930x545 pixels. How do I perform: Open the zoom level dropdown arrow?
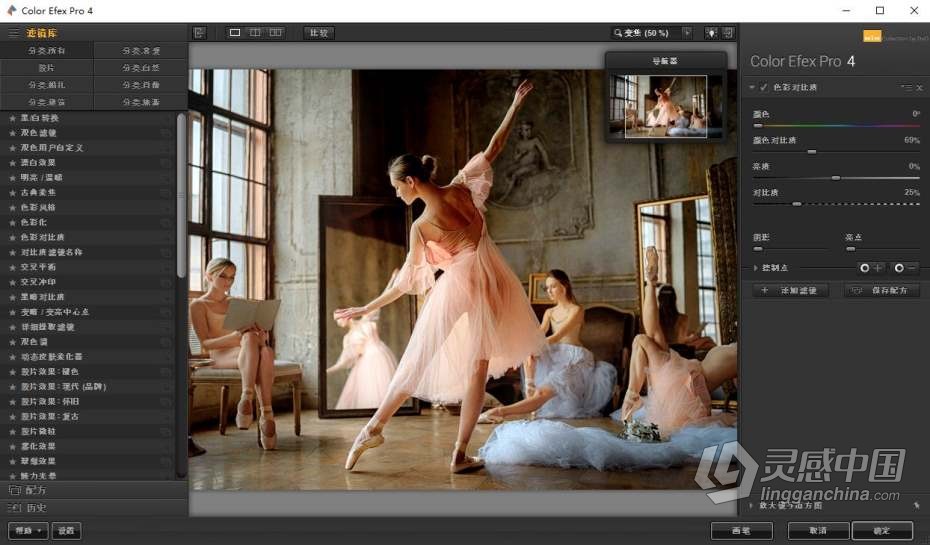(687, 33)
